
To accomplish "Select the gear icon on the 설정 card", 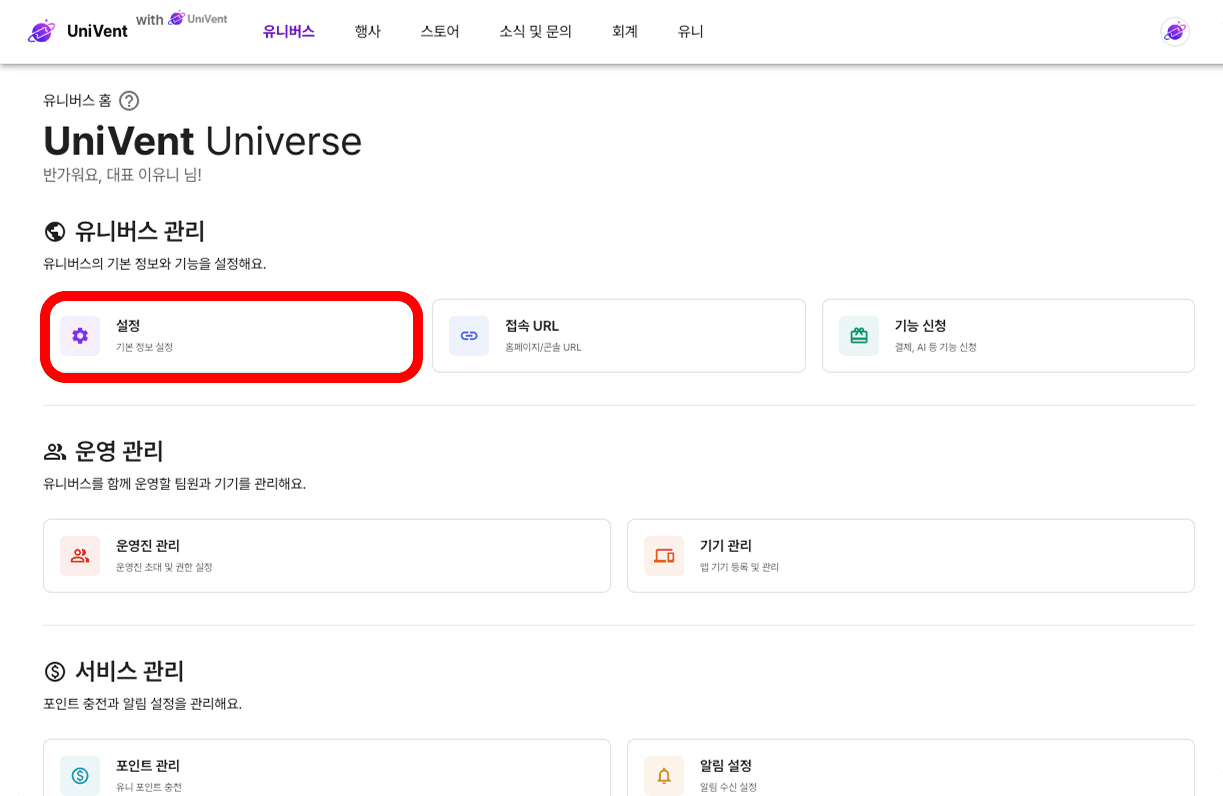I will click(79, 335).
